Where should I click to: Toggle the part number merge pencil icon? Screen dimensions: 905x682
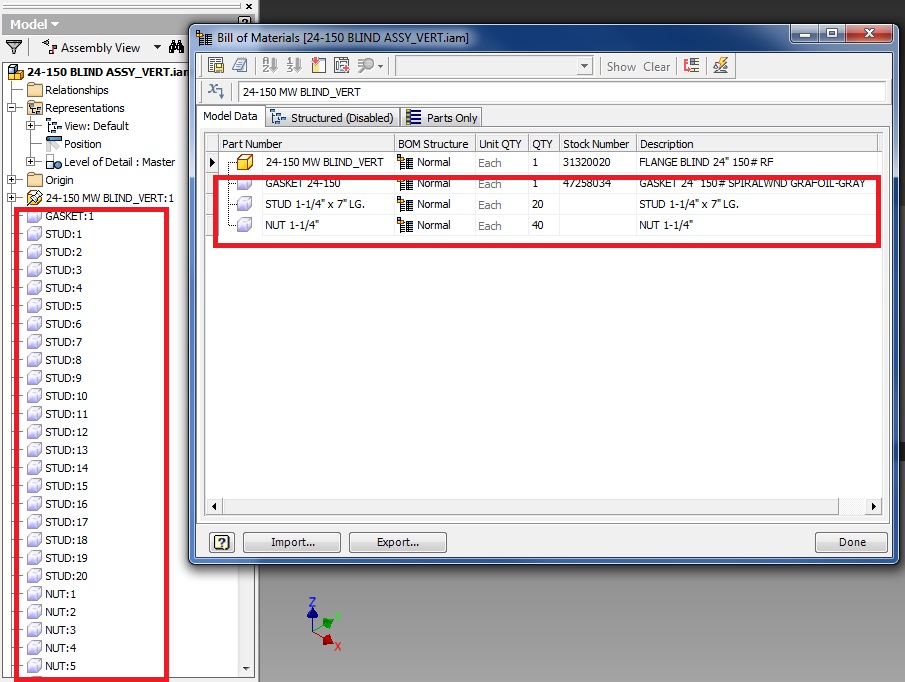(721, 65)
